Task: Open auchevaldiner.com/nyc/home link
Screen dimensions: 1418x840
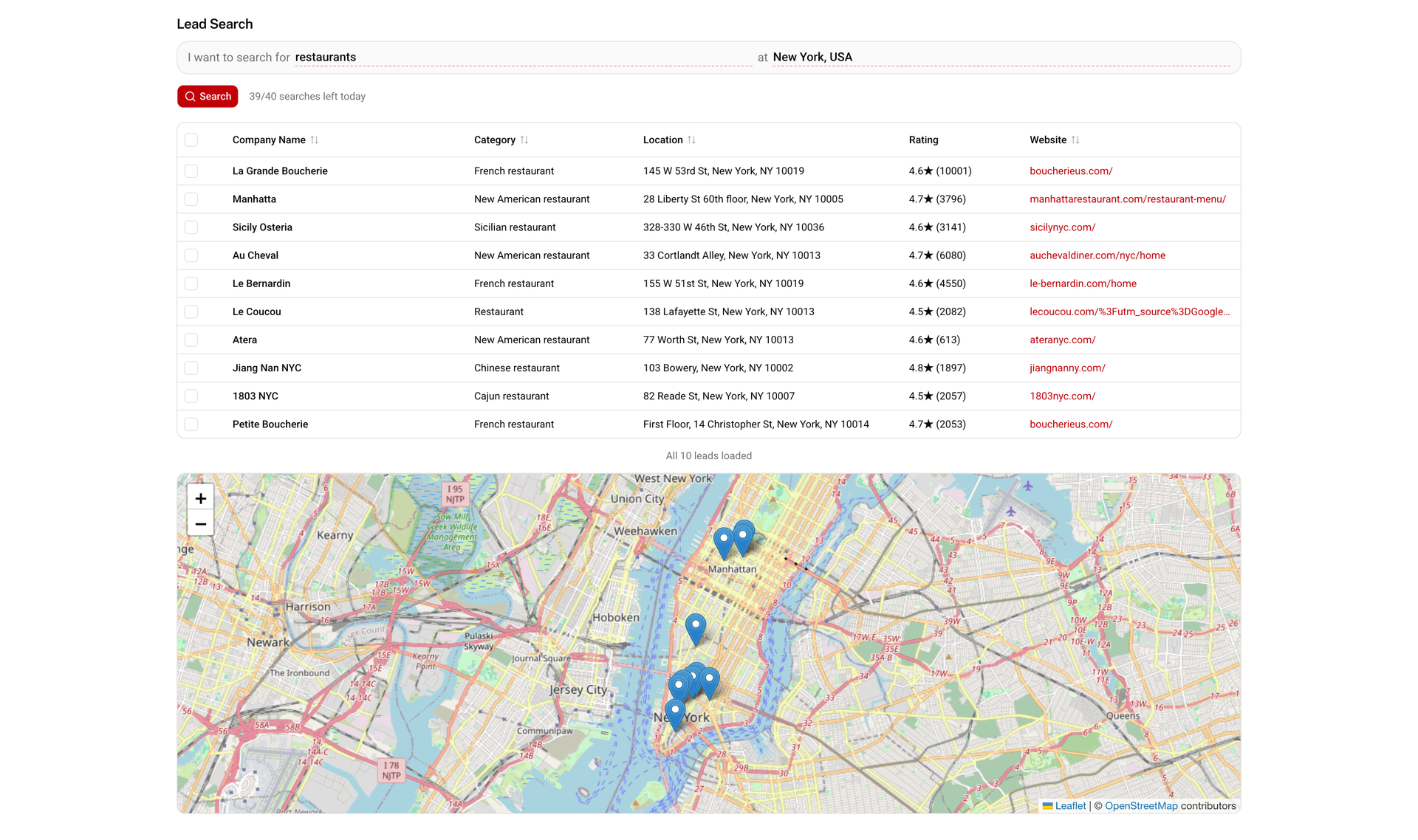Action: point(1097,255)
